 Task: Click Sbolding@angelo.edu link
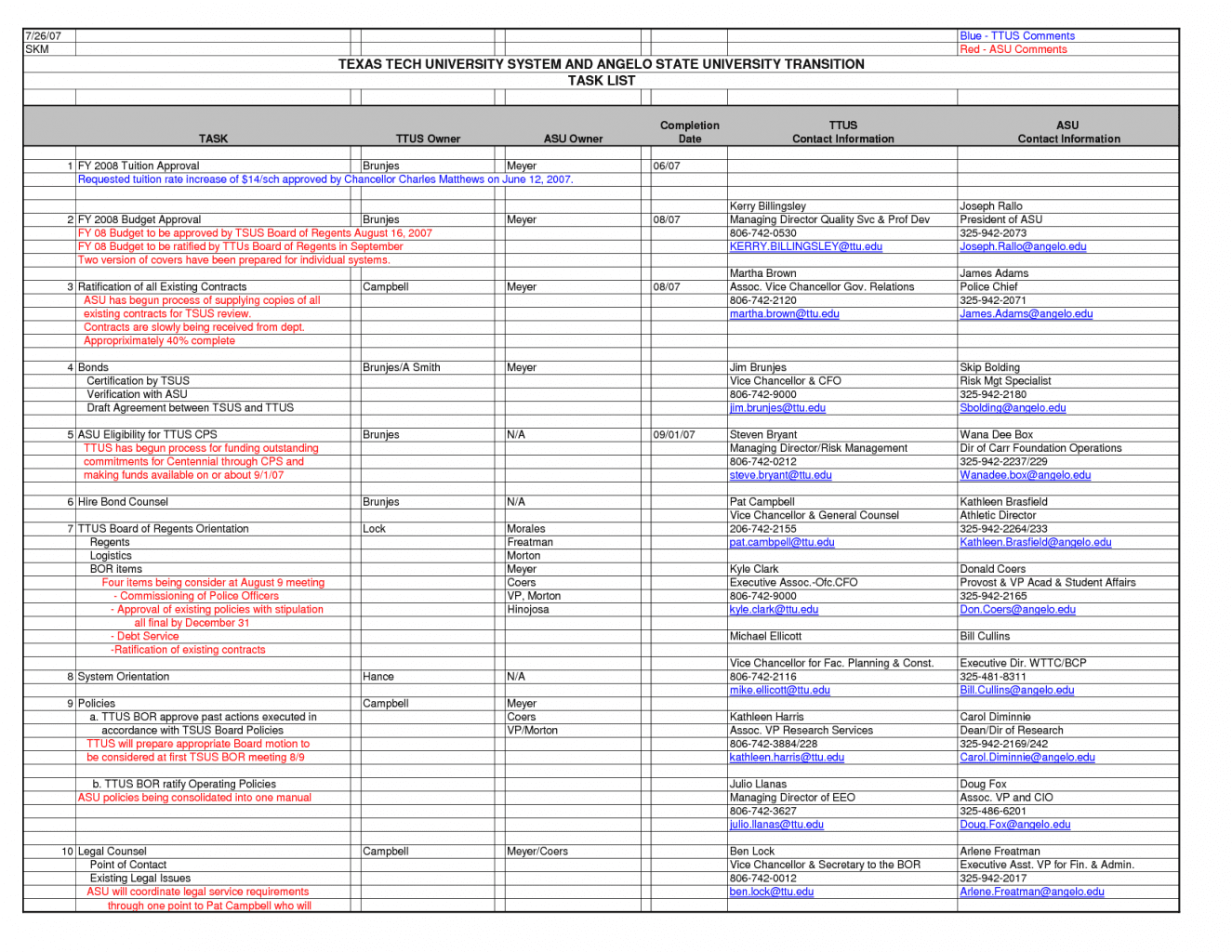pos(1013,408)
